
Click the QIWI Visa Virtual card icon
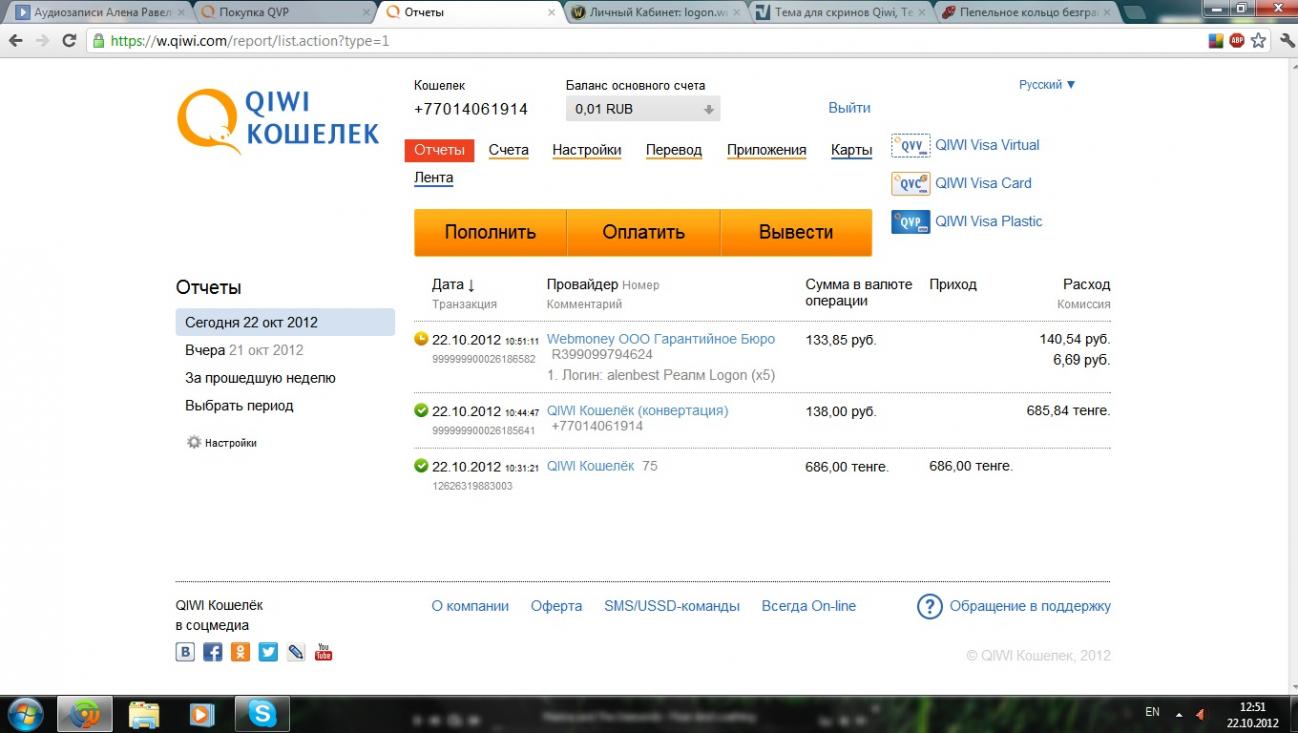(910, 146)
